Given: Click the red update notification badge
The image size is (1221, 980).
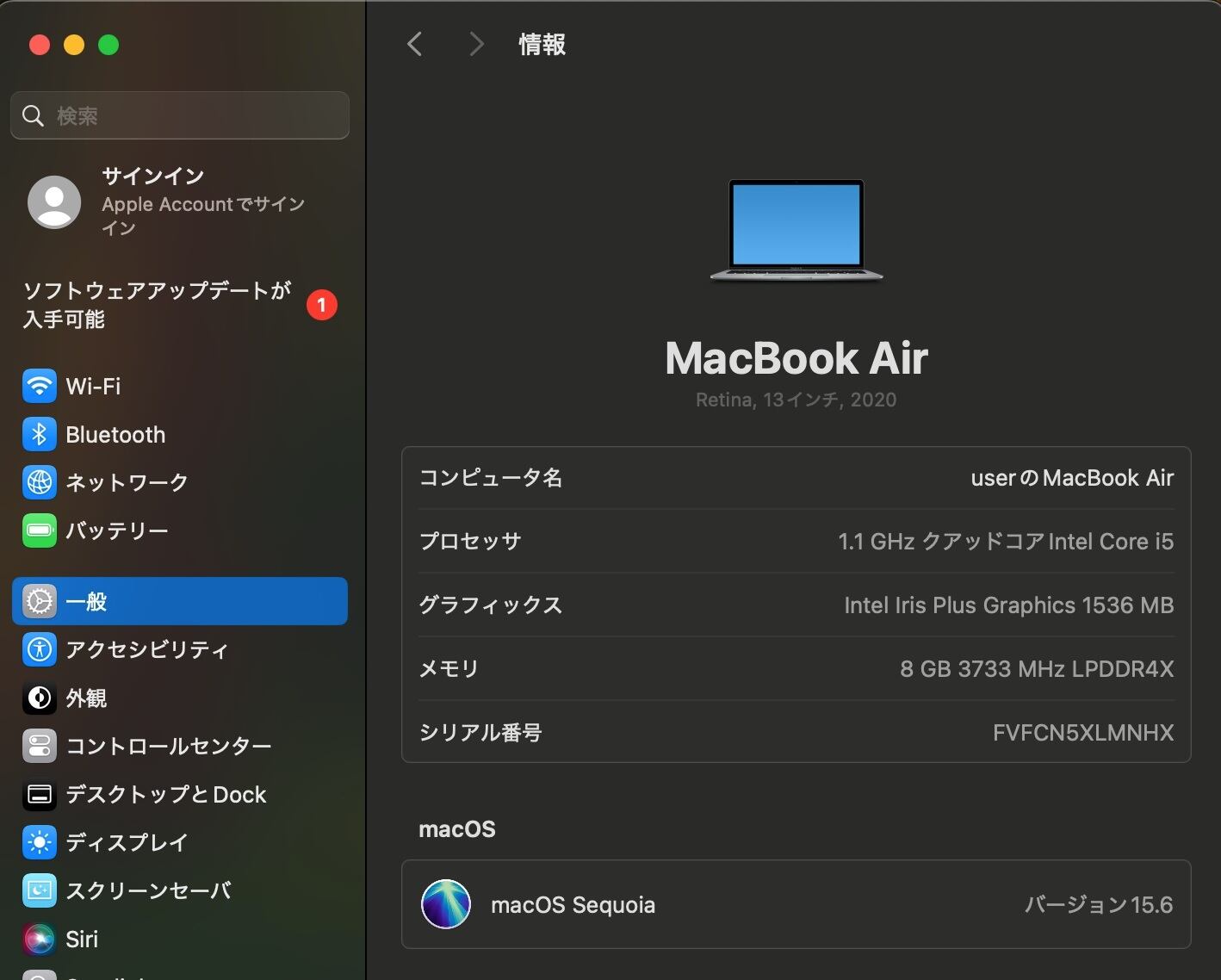Looking at the screenshot, I should point(322,305).
